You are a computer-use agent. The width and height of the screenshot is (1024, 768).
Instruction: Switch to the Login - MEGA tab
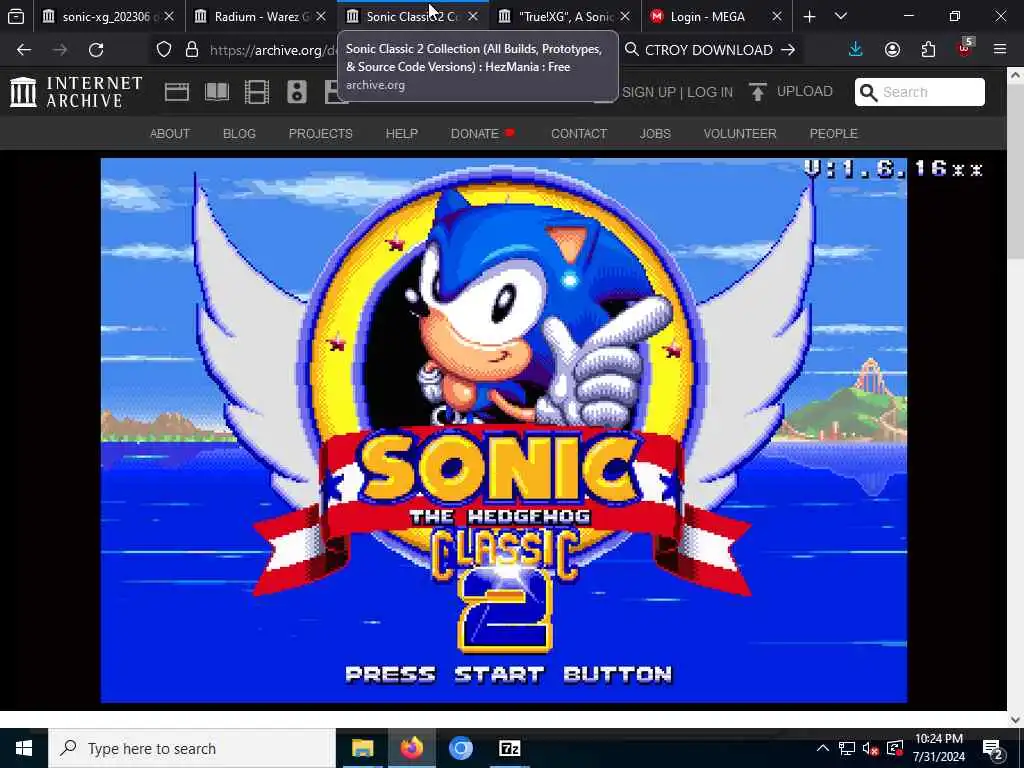[x=716, y=16]
